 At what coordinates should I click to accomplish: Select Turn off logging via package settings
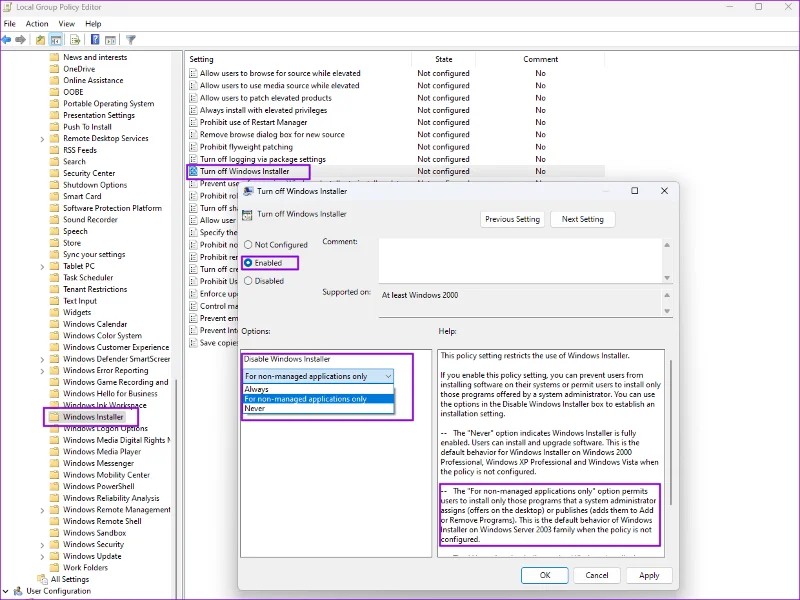click(x=262, y=159)
